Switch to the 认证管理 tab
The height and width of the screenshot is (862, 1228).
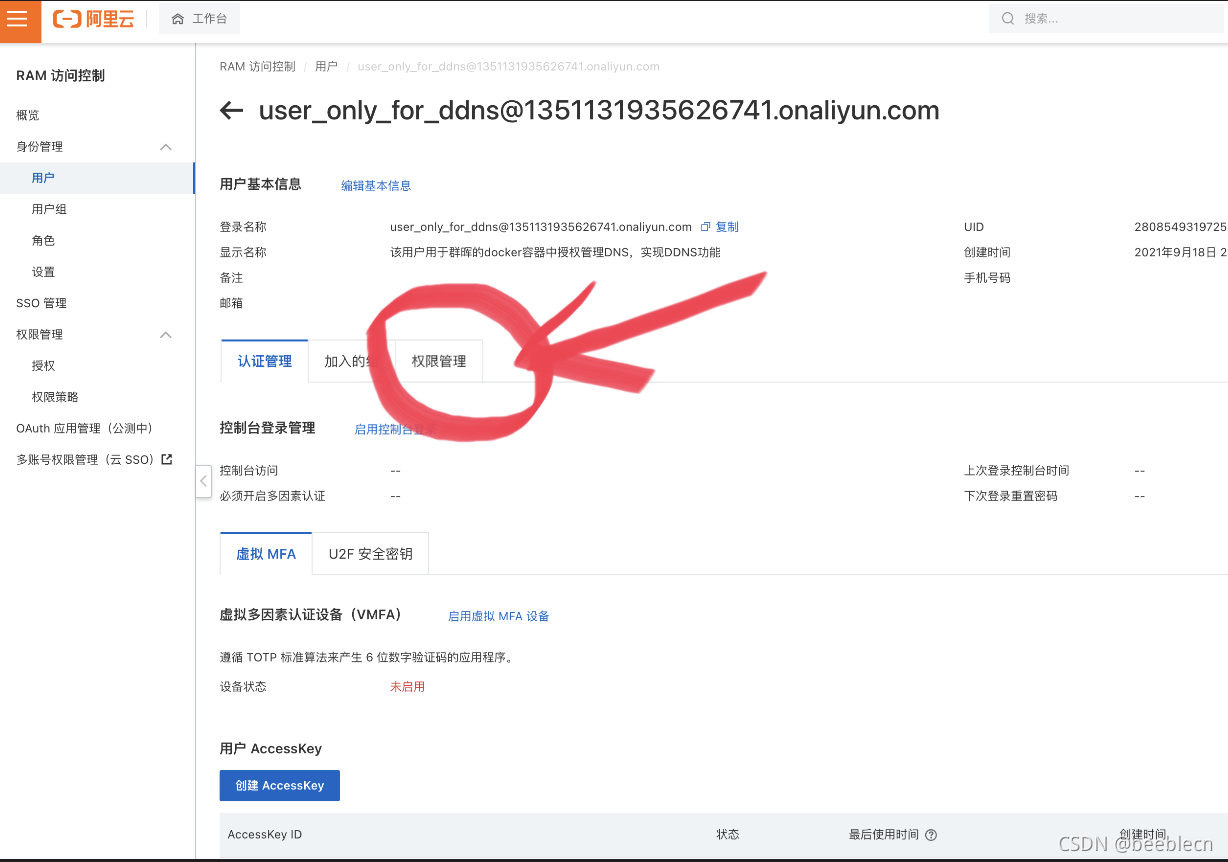265,361
